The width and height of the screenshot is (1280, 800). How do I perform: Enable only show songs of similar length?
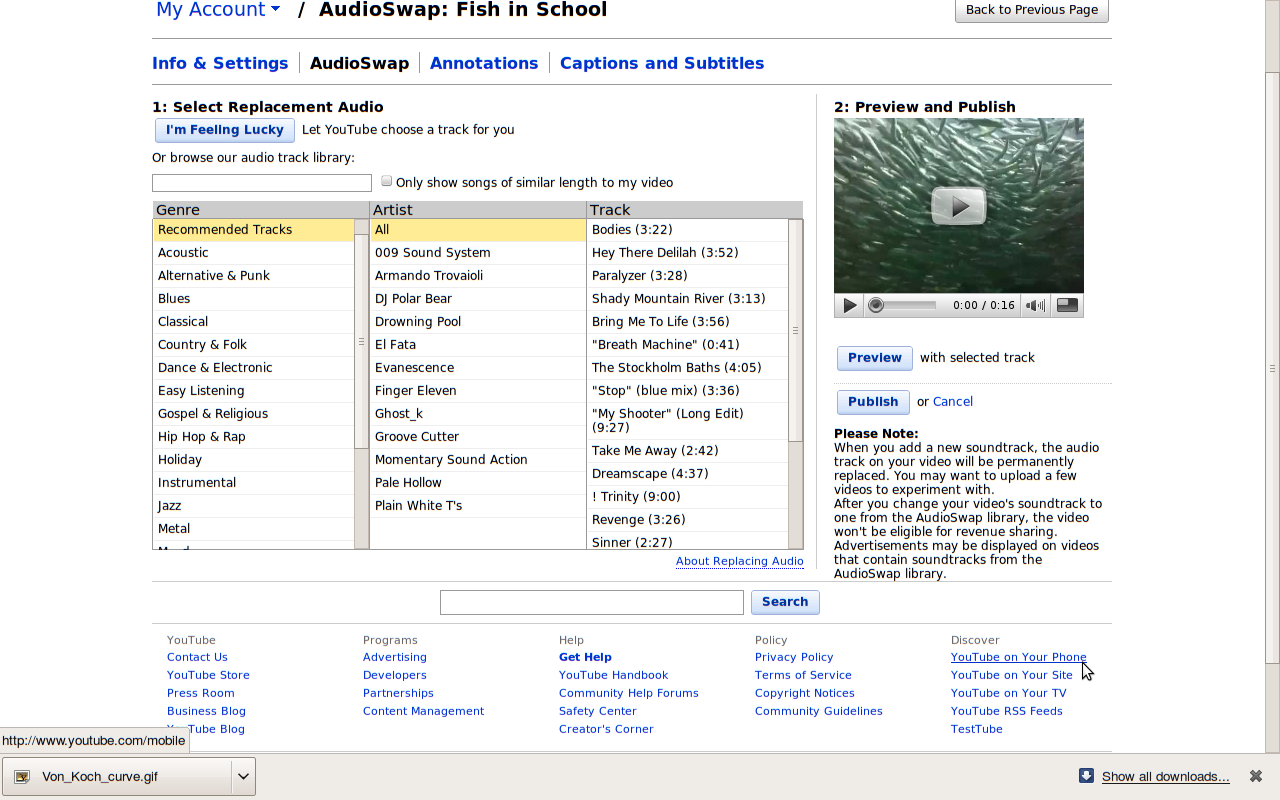click(x=386, y=181)
